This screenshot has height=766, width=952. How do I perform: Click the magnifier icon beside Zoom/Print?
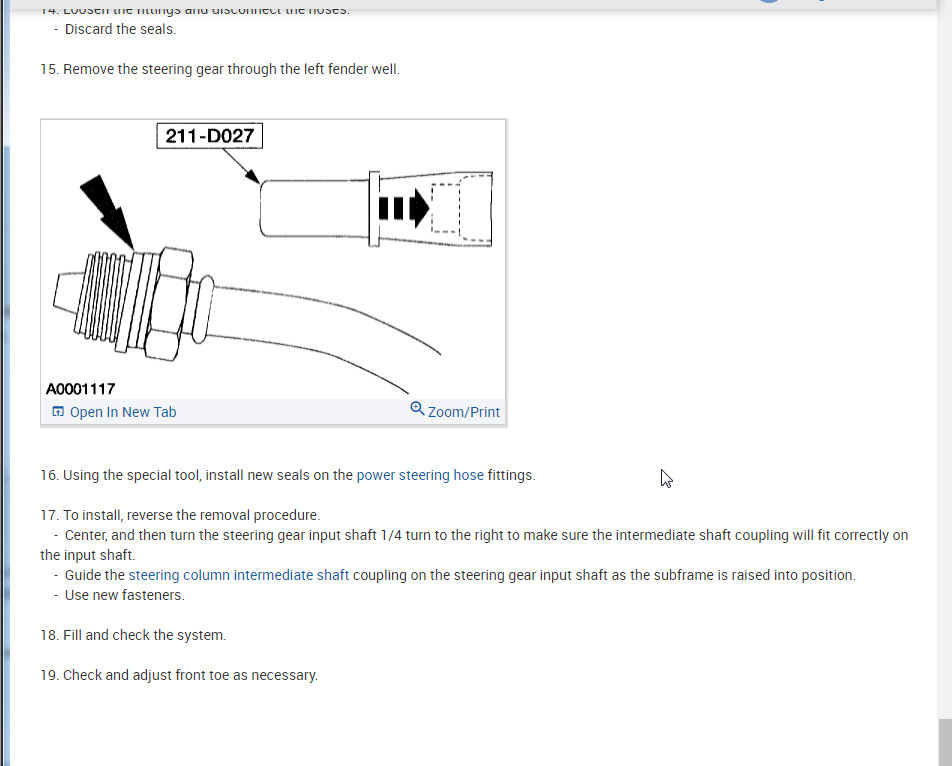pos(417,408)
